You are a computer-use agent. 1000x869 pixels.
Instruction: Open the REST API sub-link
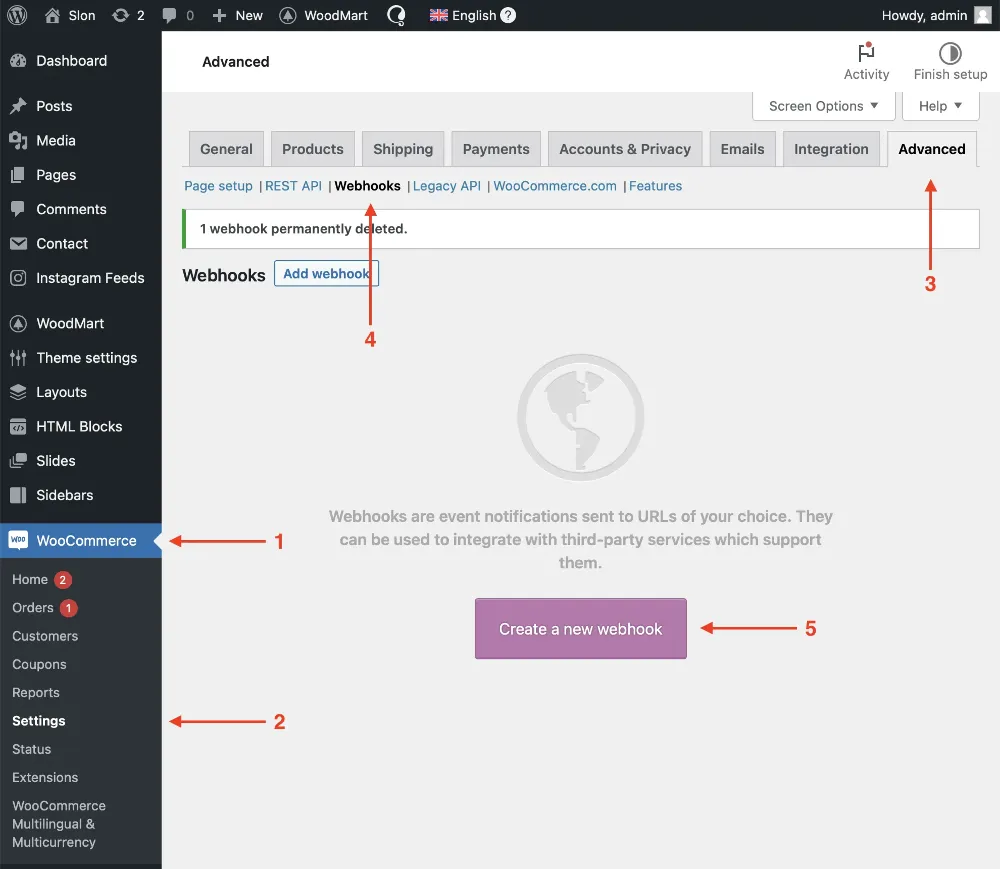click(x=293, y=186)
